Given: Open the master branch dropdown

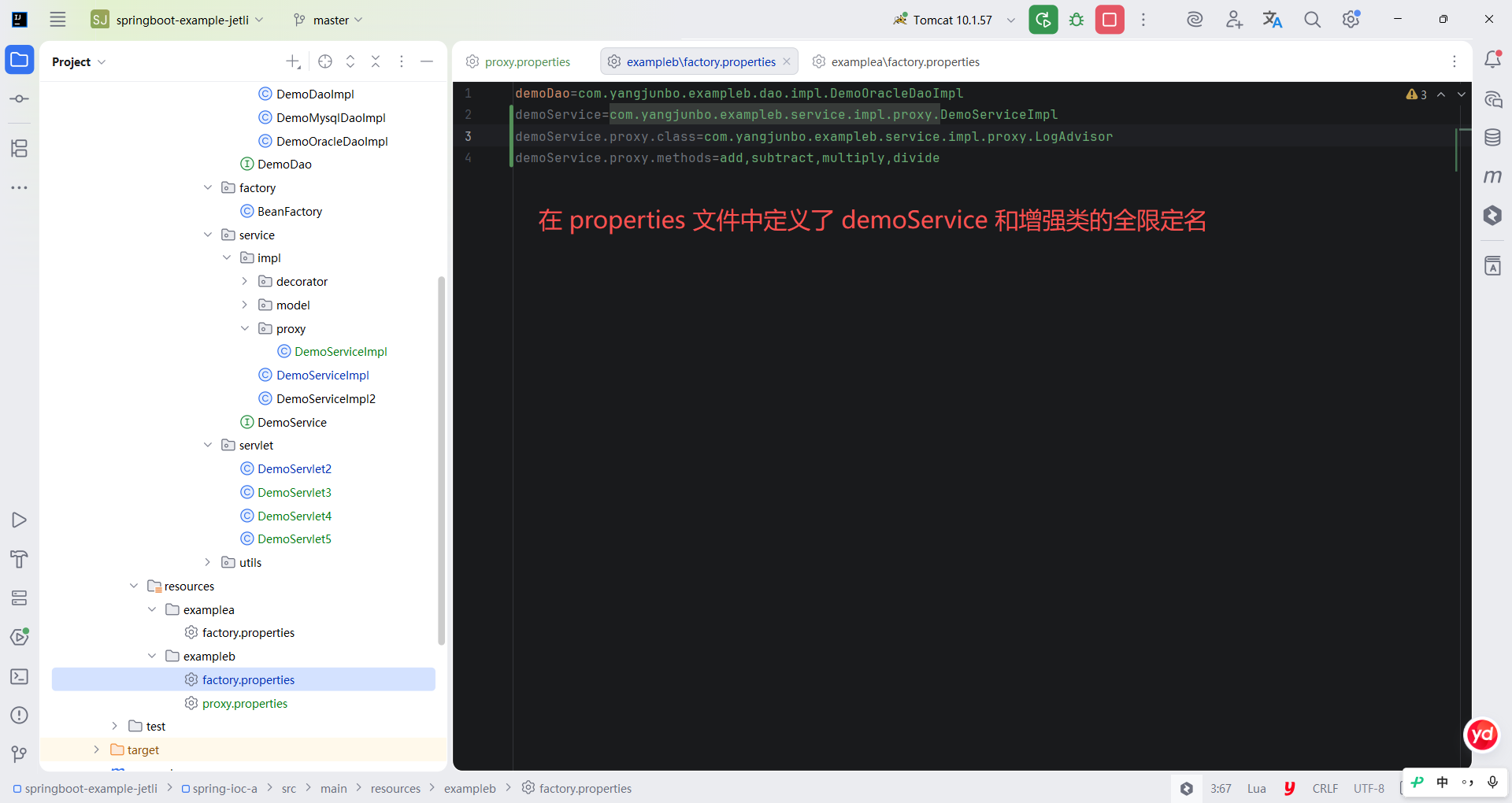Looking at the screenshot, I should point(328,20).
